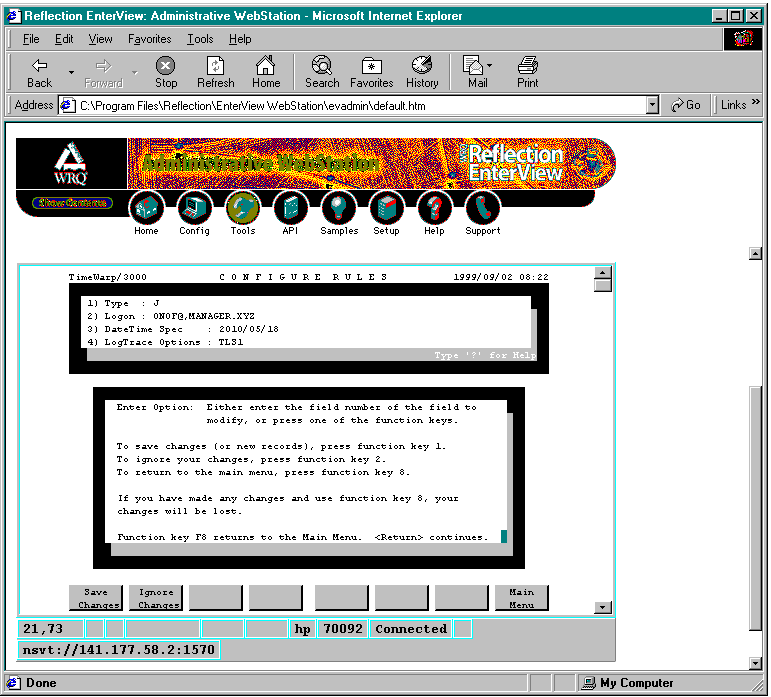Click the page icon in Address bar

(x=67, y=105)
